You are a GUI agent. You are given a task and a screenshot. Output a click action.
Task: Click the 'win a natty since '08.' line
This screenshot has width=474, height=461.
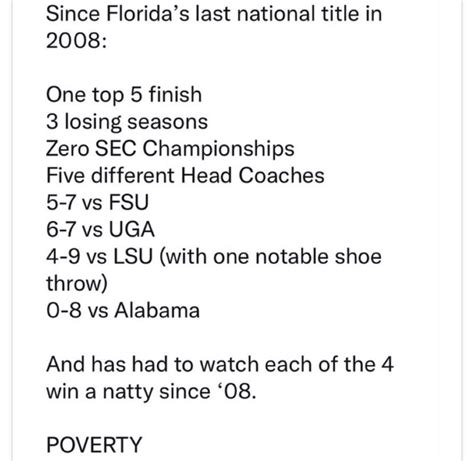[151, 391]
